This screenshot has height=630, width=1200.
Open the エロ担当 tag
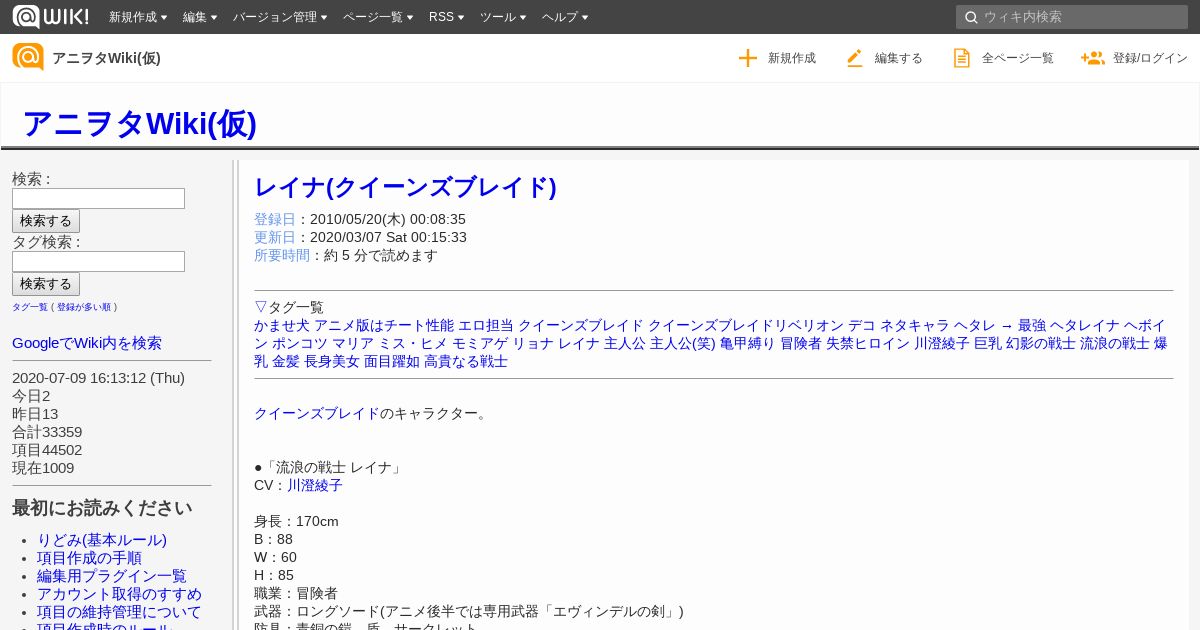486,325
